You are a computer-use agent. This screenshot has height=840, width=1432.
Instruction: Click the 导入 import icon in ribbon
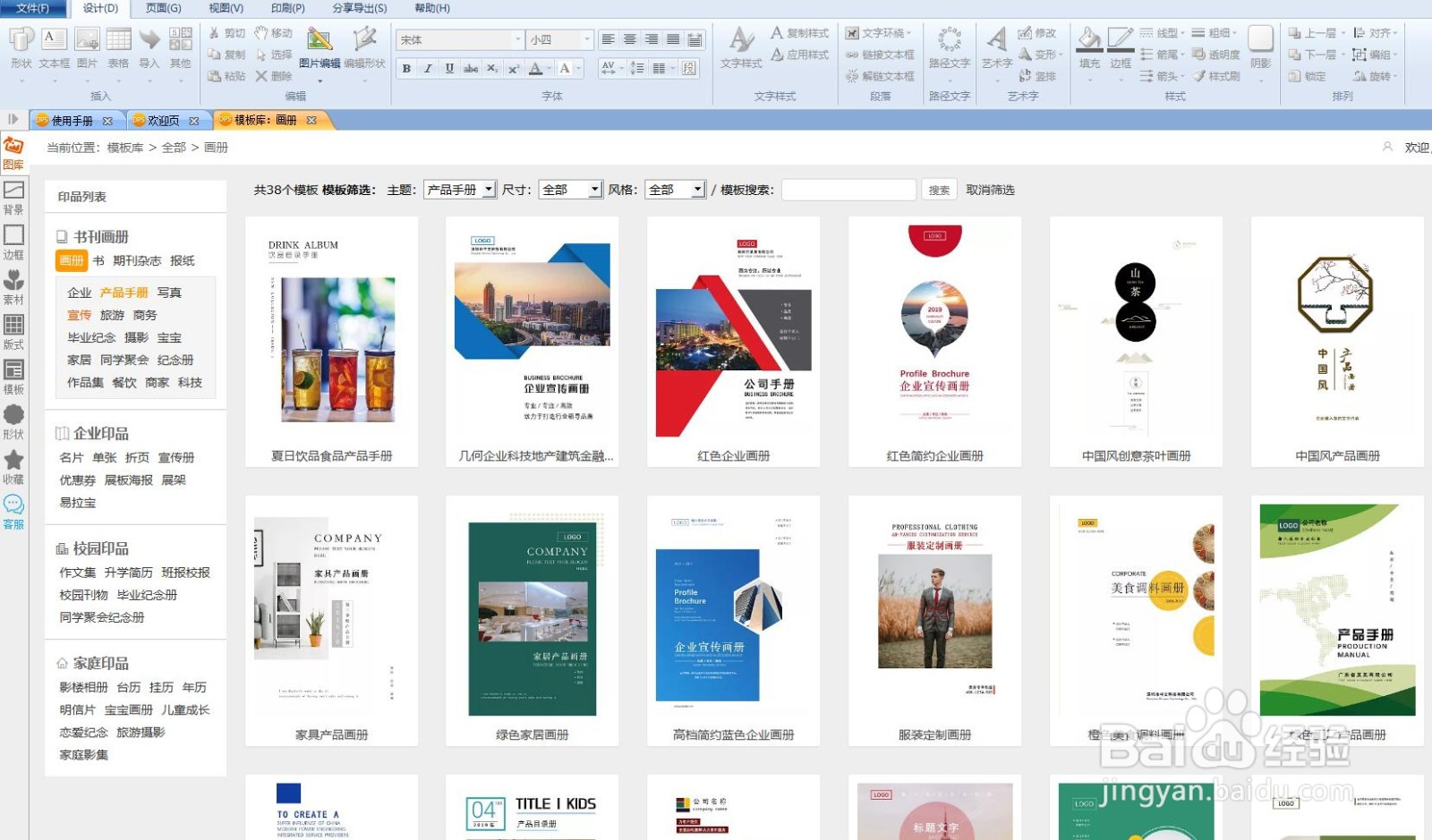(149, 48)
